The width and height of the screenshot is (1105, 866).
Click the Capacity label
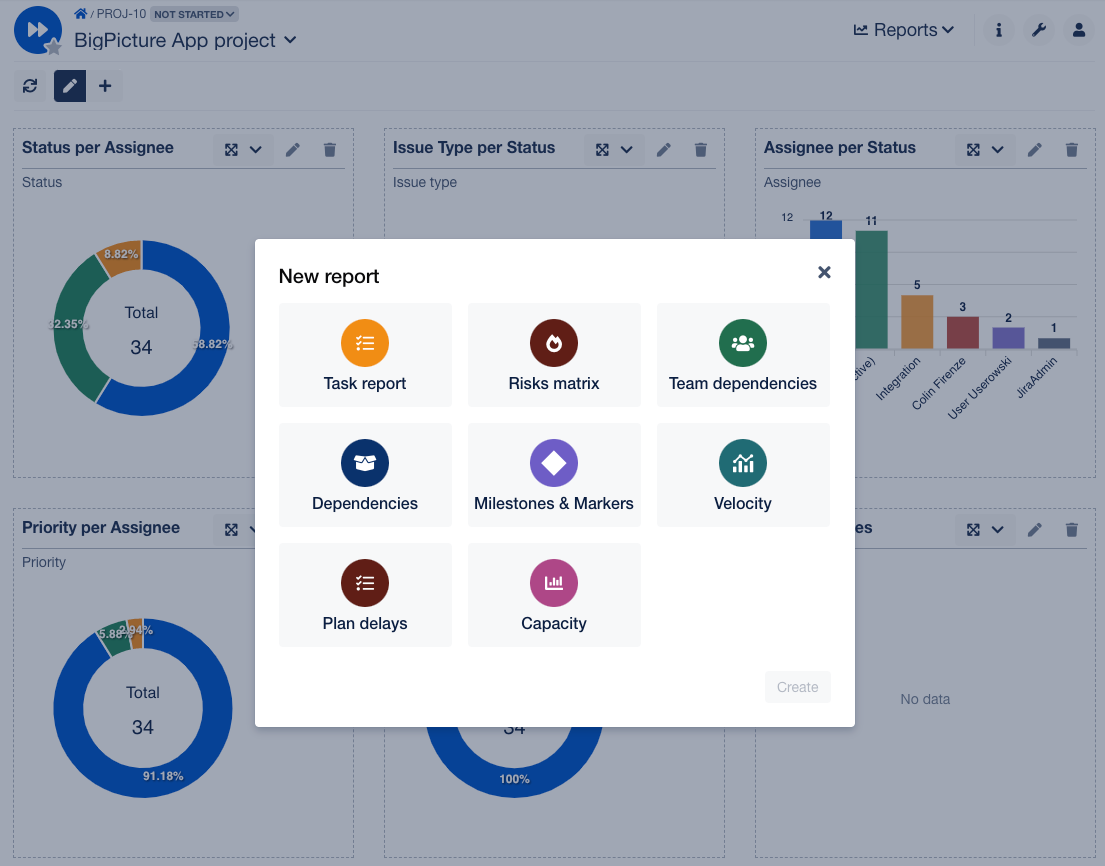point(554,624)
